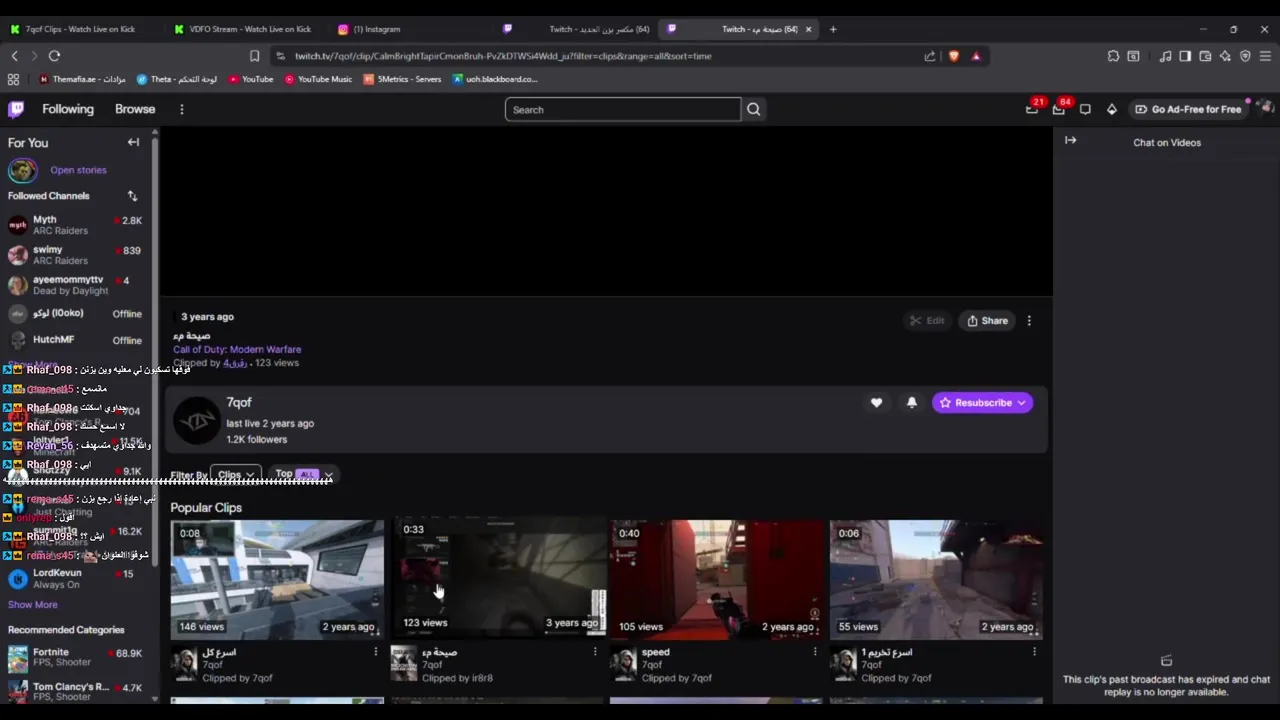This screenshot has height=720, width=1280.
Task: Open the Following nav item
Action: (68, 109)
